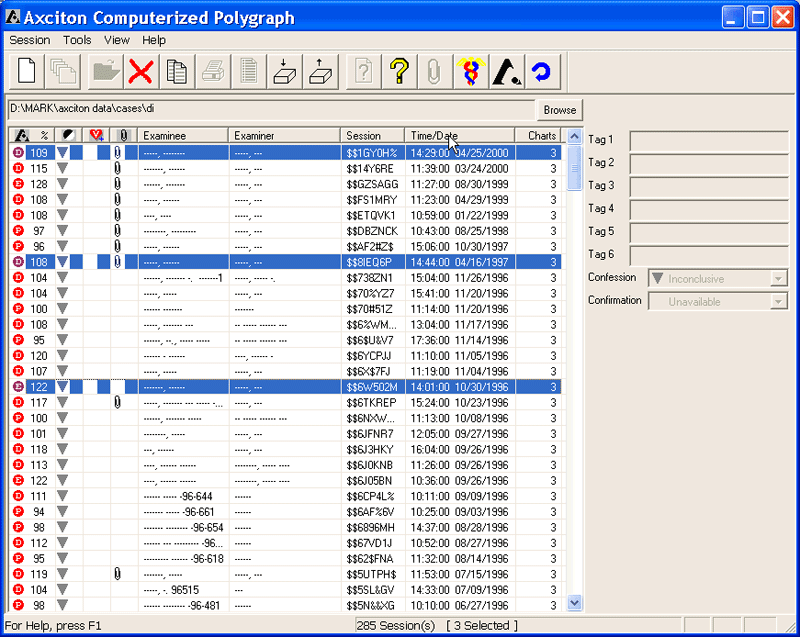Viewport: 800px width, 637px height.
Task: Click into the Tag 4 field
Action: [x=709, y=210]
